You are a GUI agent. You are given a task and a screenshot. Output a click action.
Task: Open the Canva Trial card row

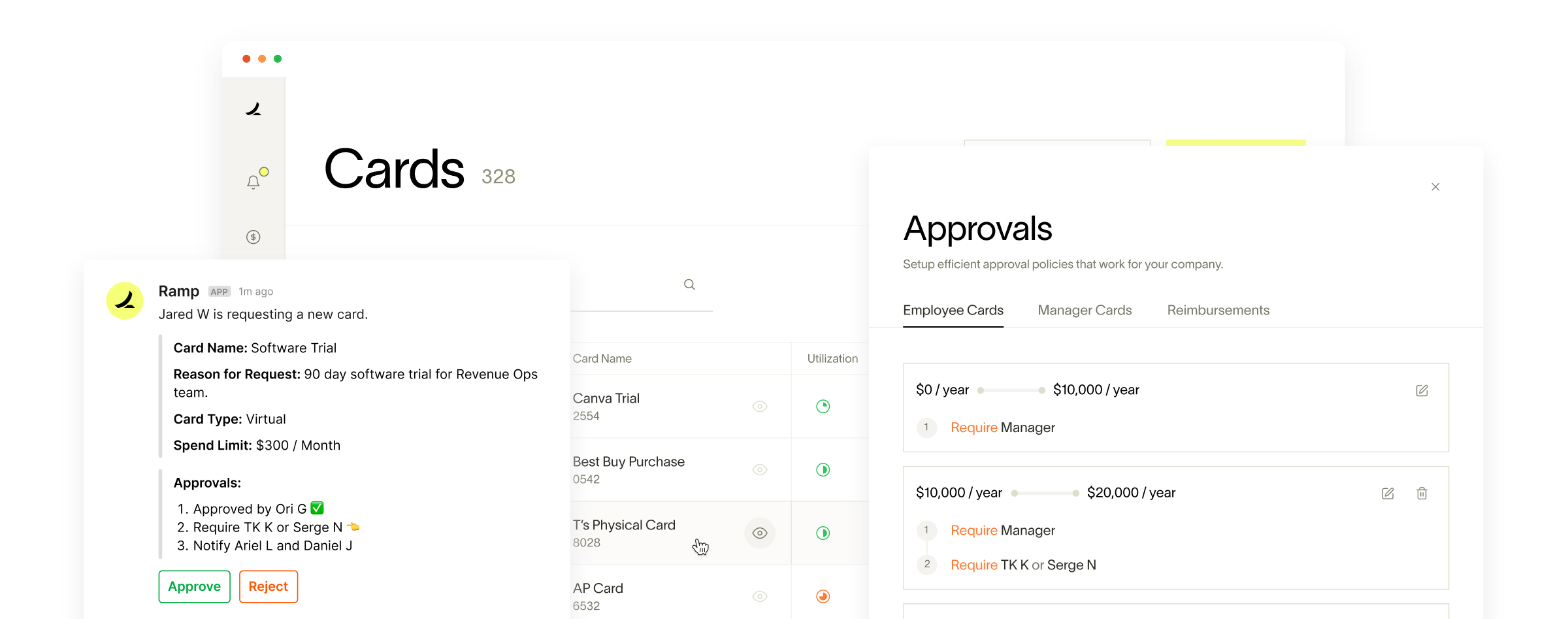pos(719,407)
